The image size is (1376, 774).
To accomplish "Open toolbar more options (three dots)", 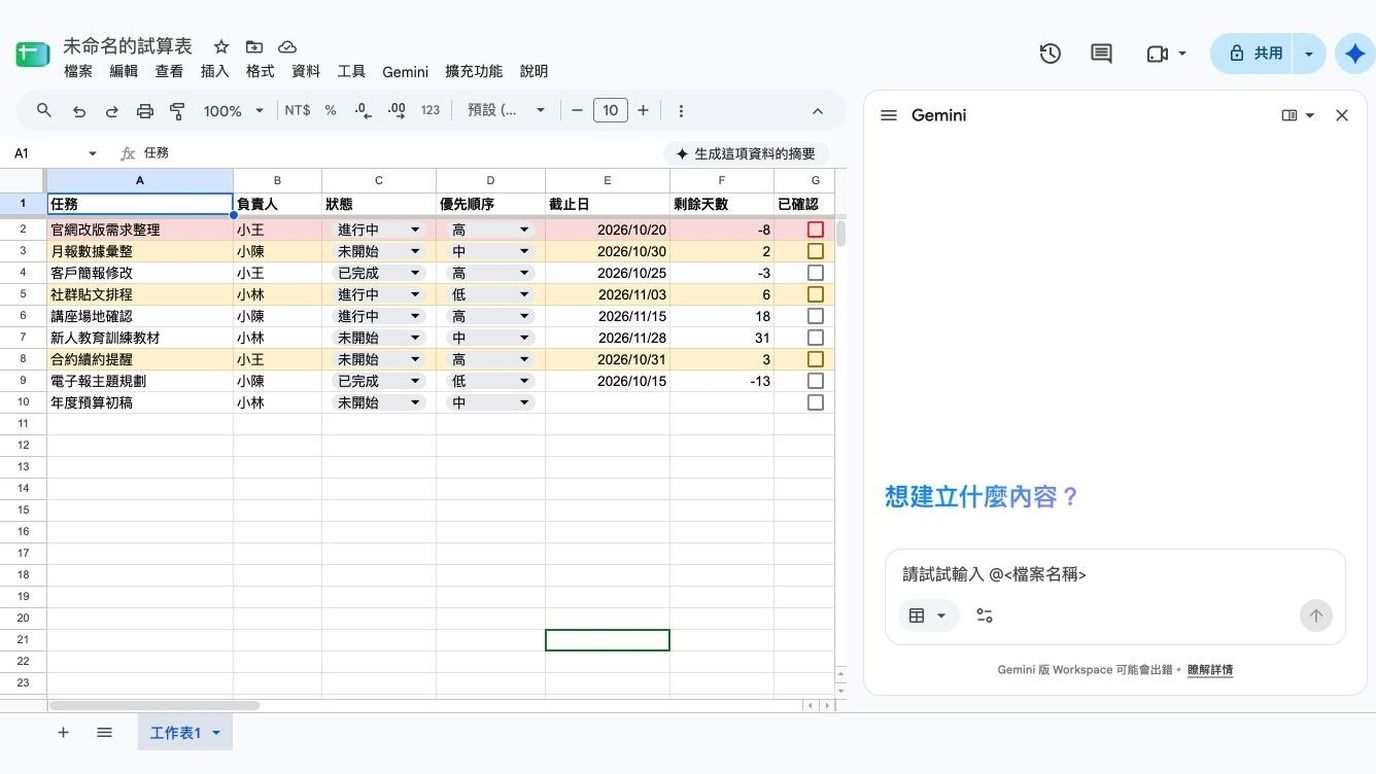I will pos(681,111).
